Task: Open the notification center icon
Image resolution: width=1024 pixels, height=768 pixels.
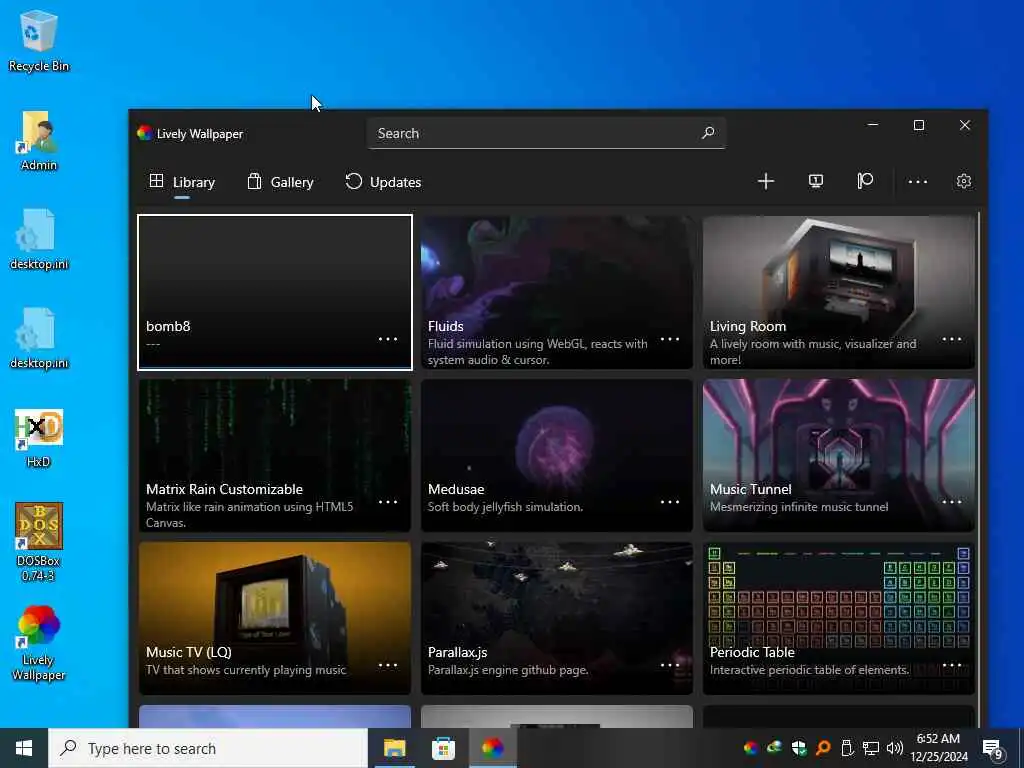Action: 993,749
